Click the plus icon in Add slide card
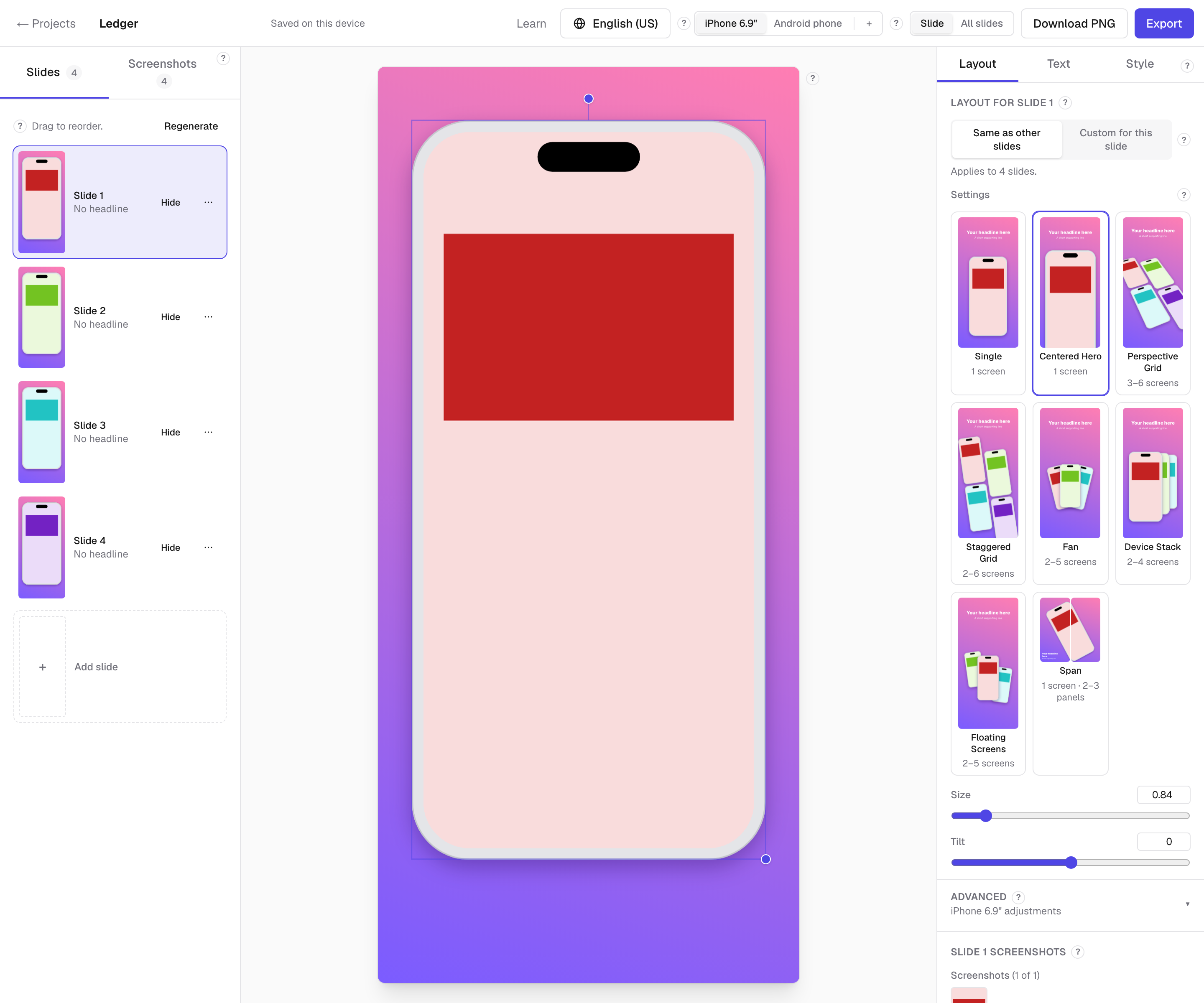This screenshot has height=1003, width=1204. [x=42, y=667]
